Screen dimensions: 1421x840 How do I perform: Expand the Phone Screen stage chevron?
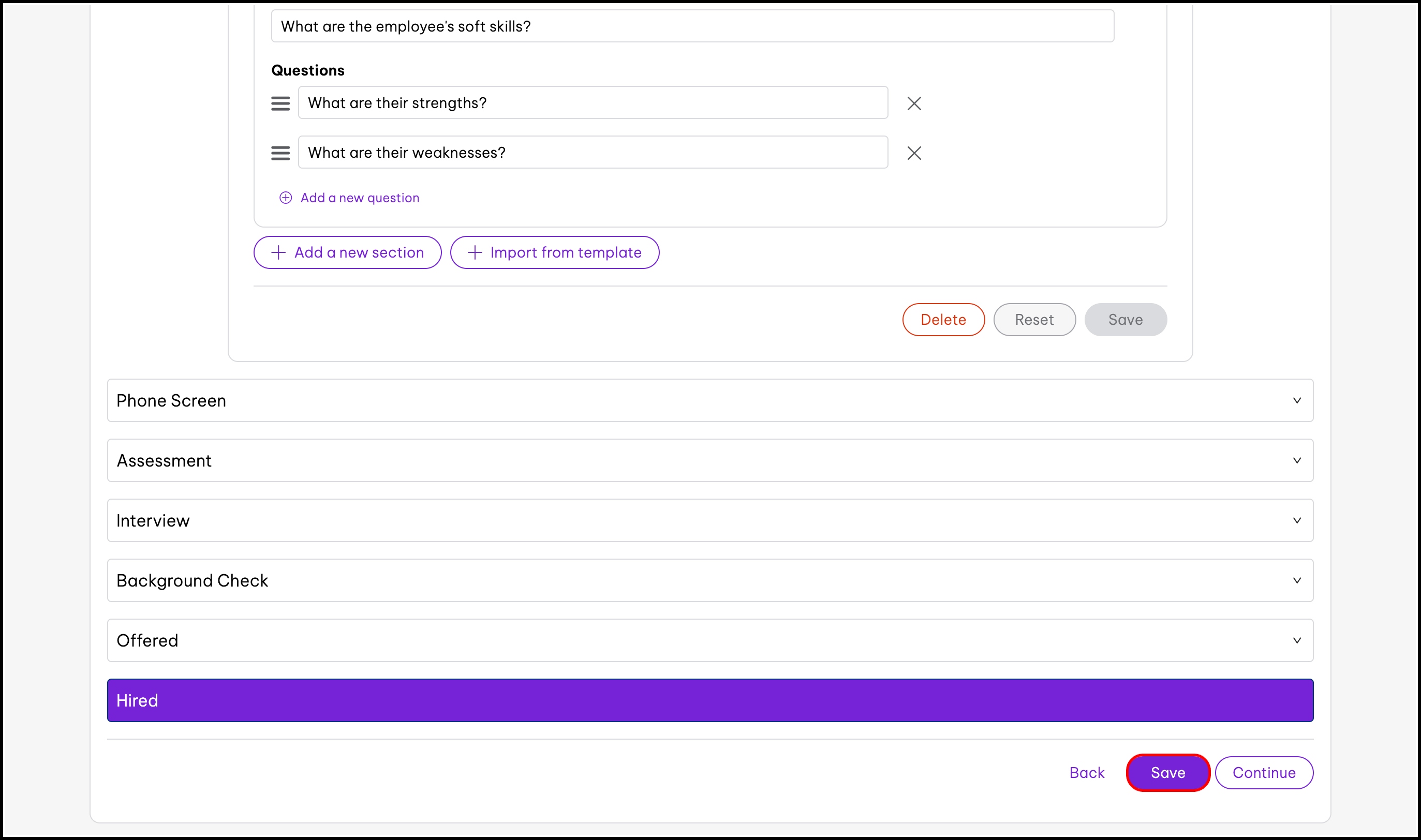point(1296,400)
